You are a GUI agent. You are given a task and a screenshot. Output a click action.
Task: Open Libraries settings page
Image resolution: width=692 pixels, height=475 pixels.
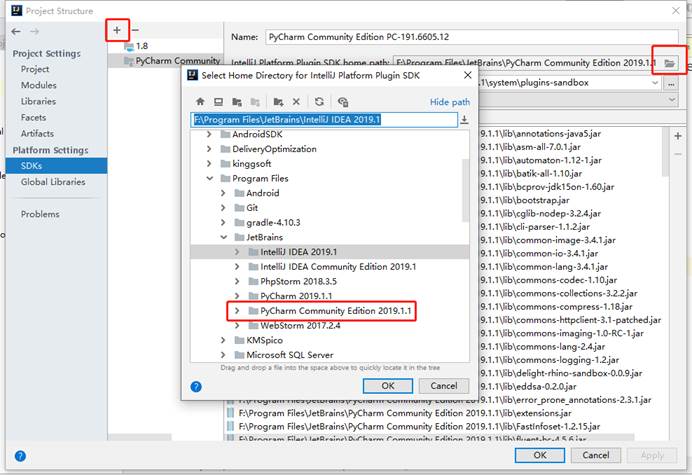38,102
